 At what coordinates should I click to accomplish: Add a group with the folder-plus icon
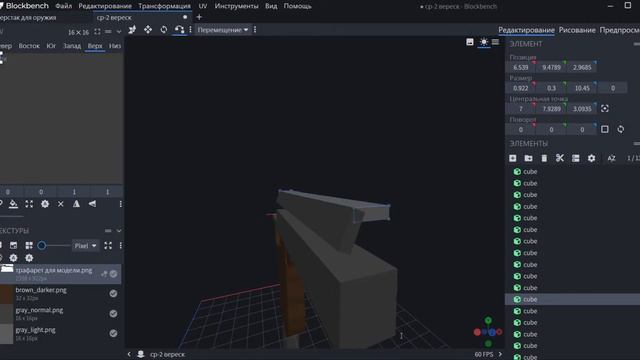pos(528,158)
